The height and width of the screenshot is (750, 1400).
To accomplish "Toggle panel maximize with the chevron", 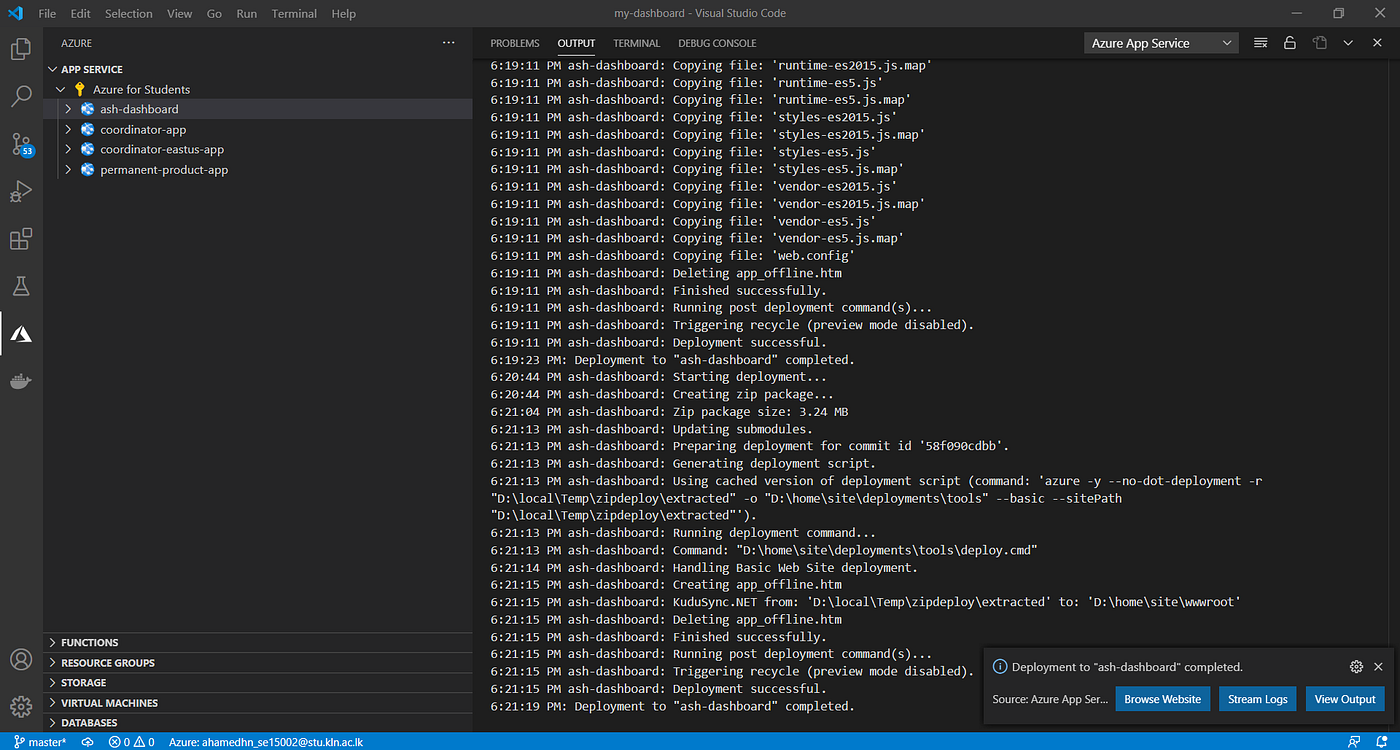I will (1347, 42).
